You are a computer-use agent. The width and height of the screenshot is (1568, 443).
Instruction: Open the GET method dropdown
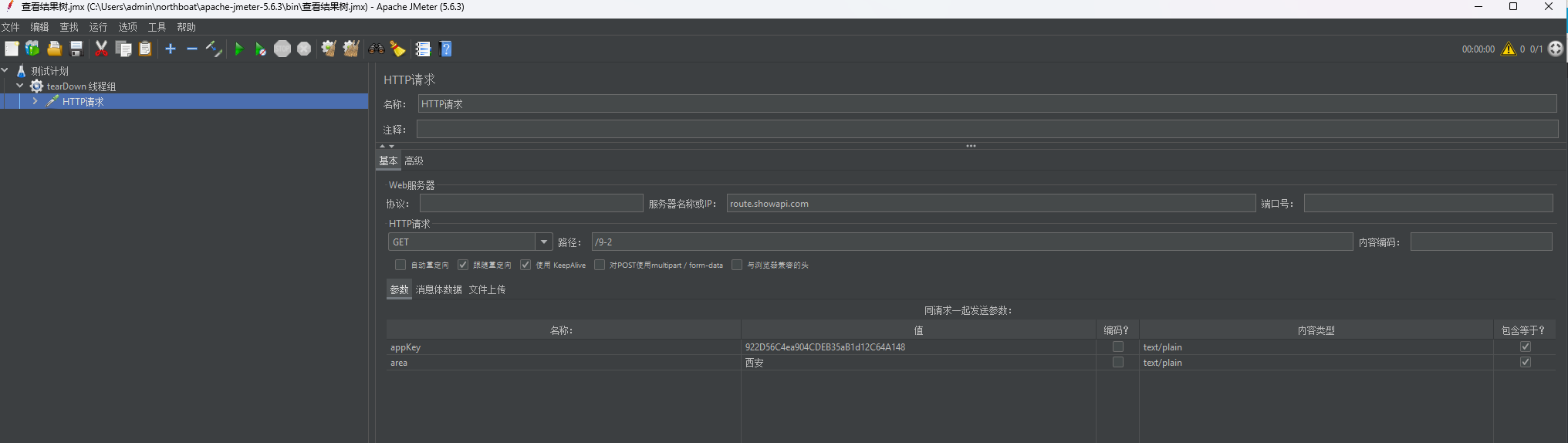coord(544,242)
